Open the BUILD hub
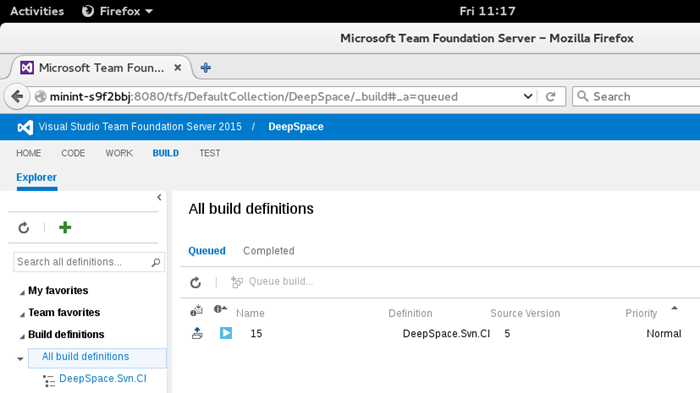This screenshot has height=393, width=700. pyautogui.click(x=166, y=153)
